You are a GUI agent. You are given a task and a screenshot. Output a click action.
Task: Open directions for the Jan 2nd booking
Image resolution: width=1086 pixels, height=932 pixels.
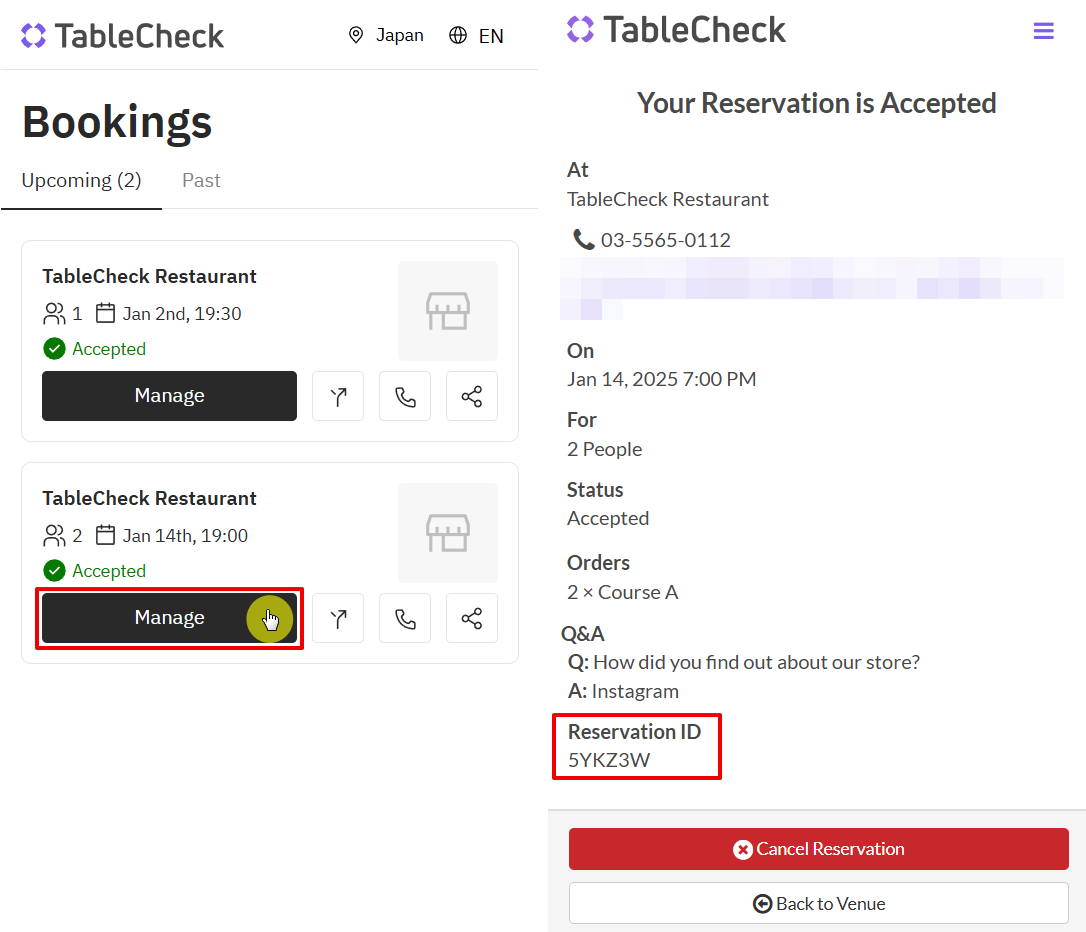[x=338, y=396]
